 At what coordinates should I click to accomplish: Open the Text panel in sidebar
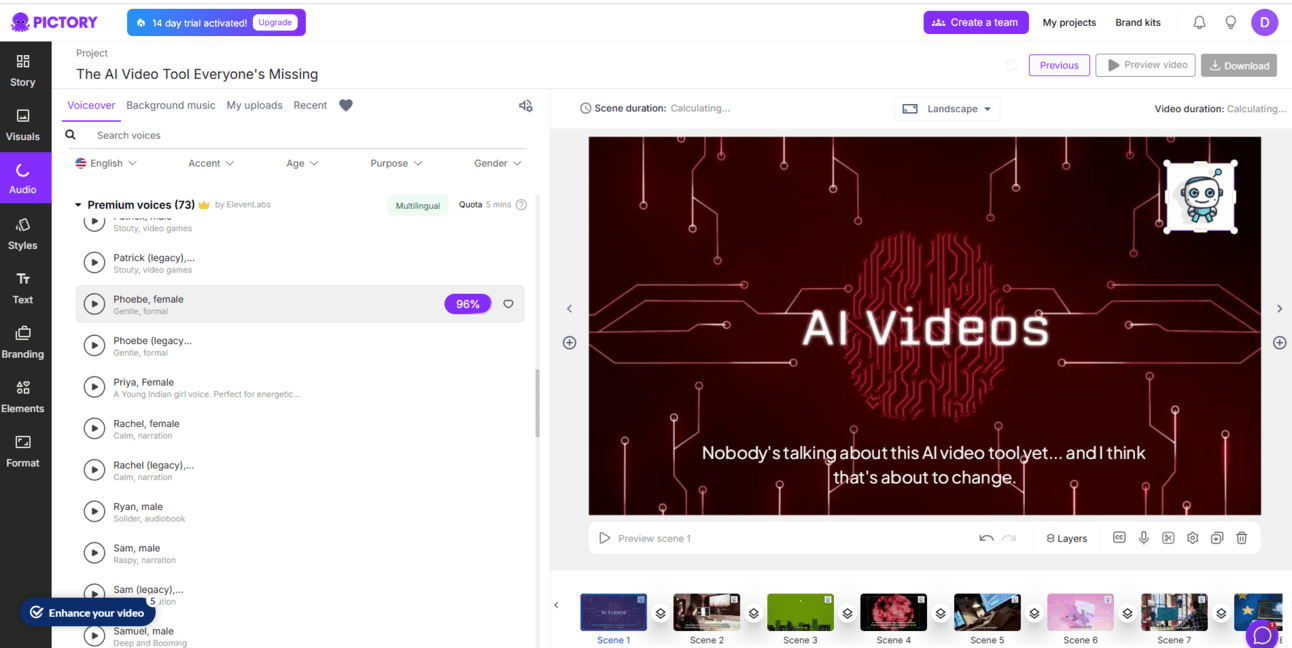pyautogui.click(x=23, y=288)
